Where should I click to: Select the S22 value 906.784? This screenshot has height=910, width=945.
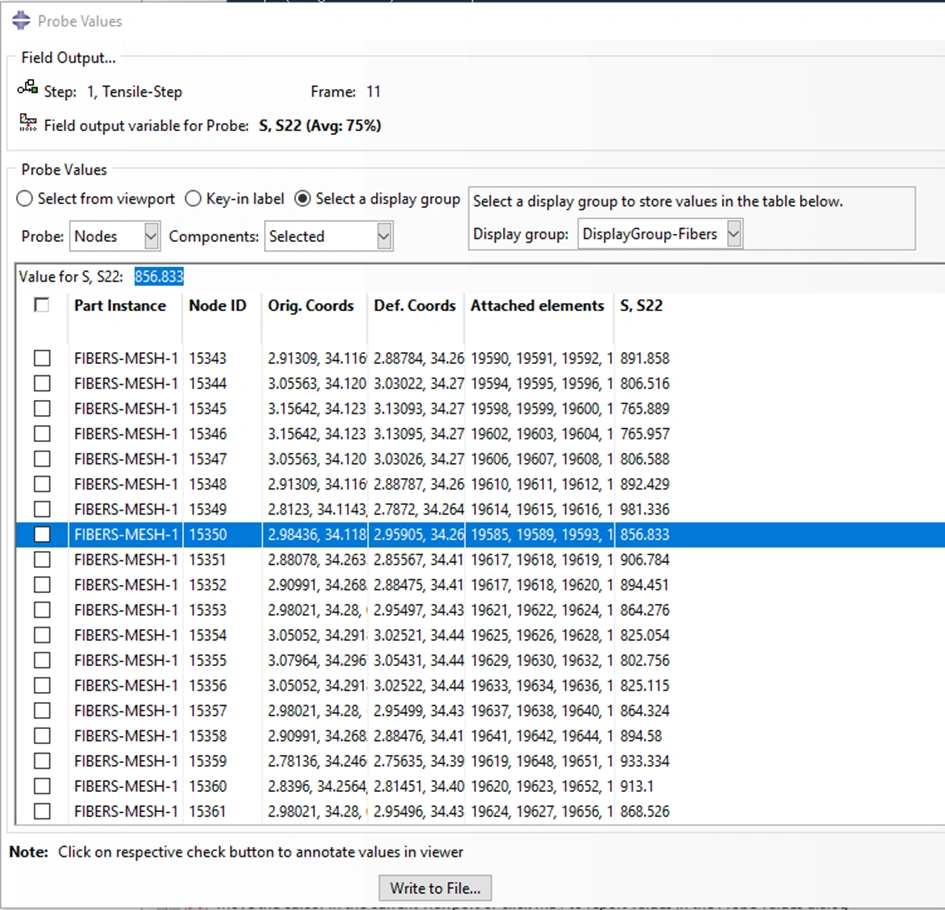point(645,560)
